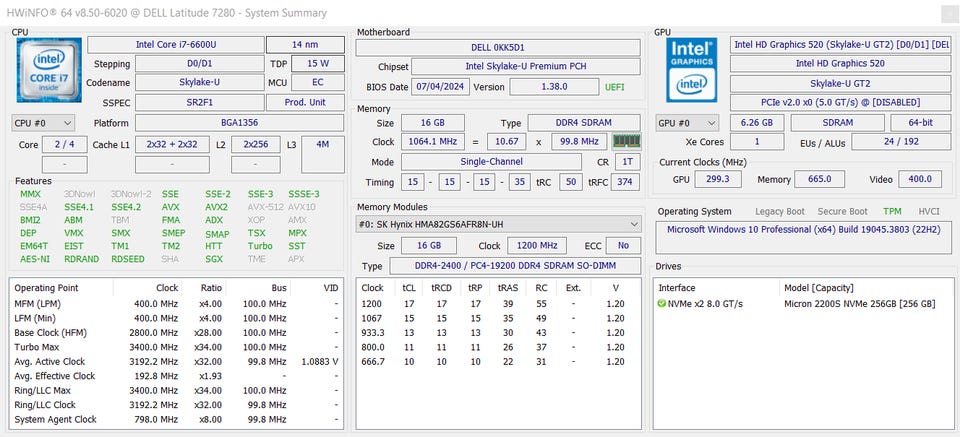
Task: Click the green NVMe drive status checkmark
Action: 661,304
